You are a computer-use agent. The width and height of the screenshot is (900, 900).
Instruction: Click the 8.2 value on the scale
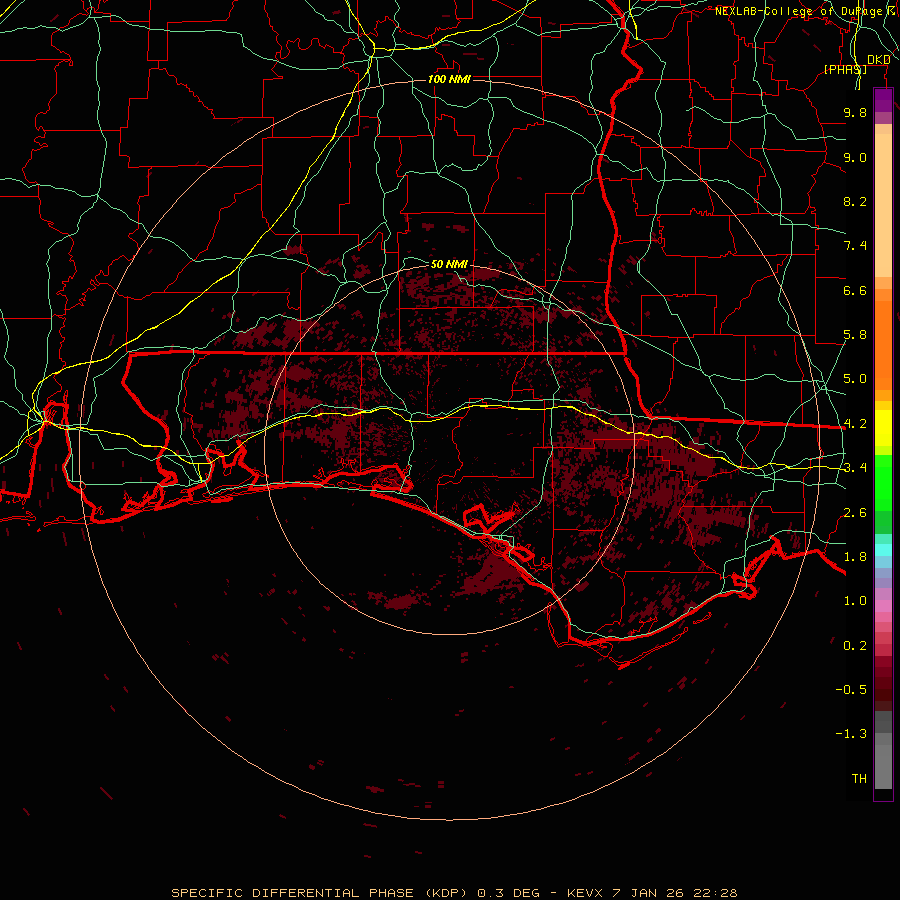coord(855,201)
